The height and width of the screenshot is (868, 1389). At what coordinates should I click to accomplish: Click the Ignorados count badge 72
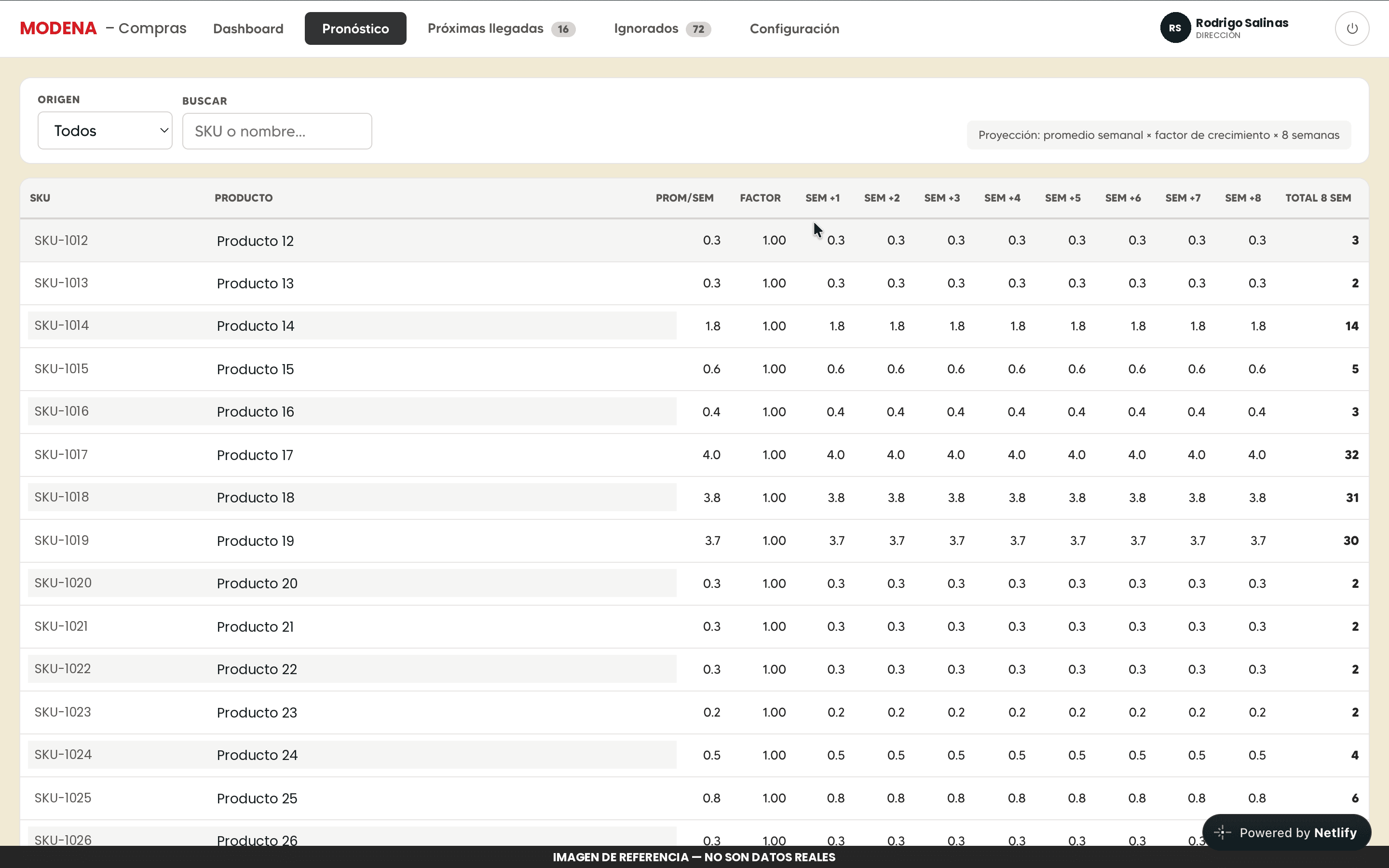[698, 29]
